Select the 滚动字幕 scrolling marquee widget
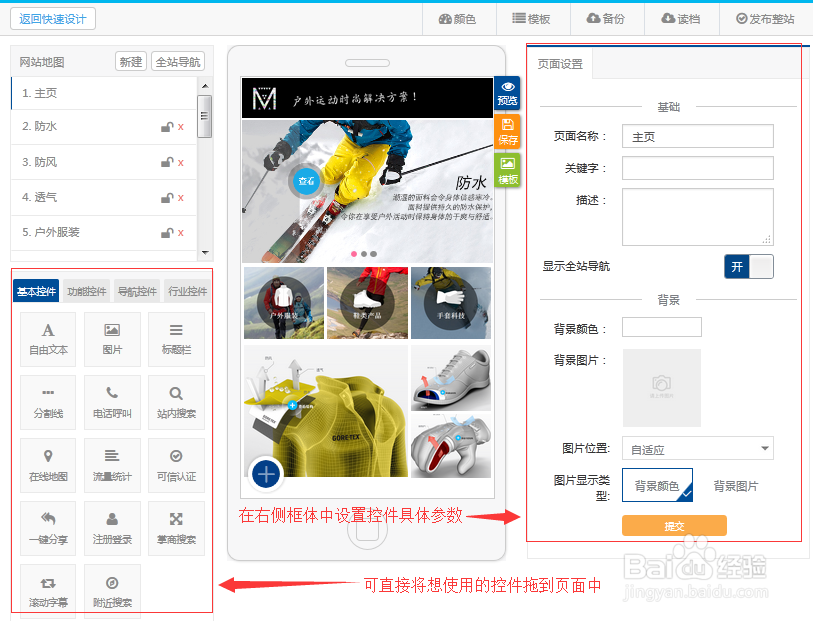Image resolution: width=813 pixels, height=621 pixels. (48, 591)
